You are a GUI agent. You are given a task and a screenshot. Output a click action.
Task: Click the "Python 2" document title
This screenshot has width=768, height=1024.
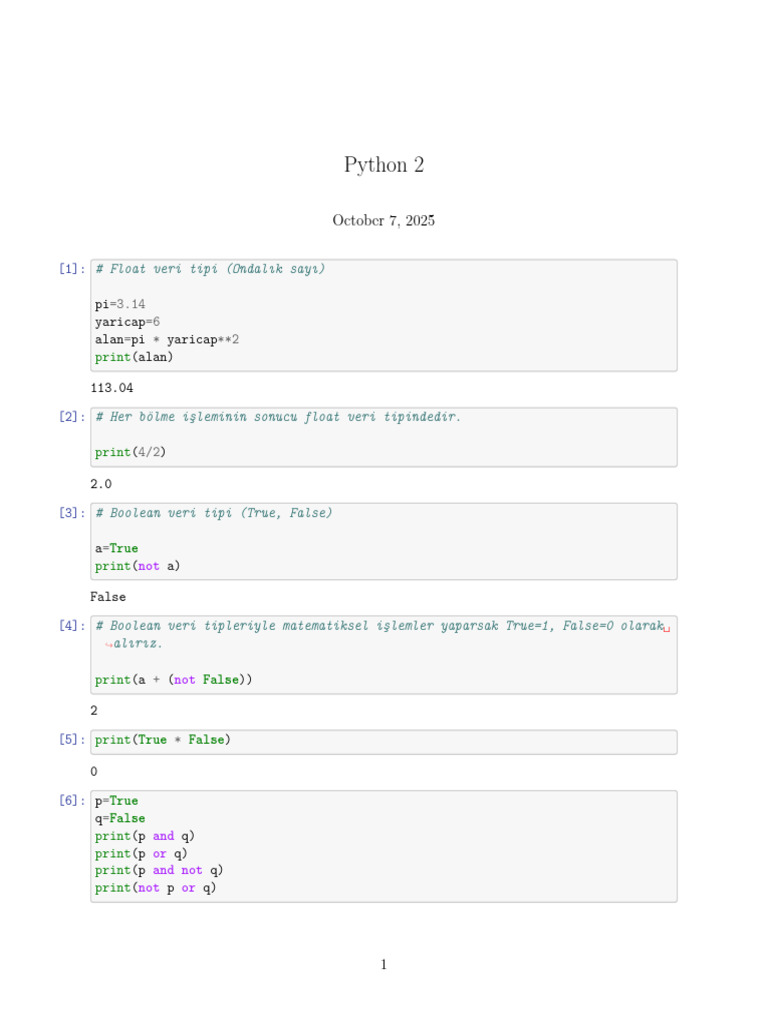384,165
